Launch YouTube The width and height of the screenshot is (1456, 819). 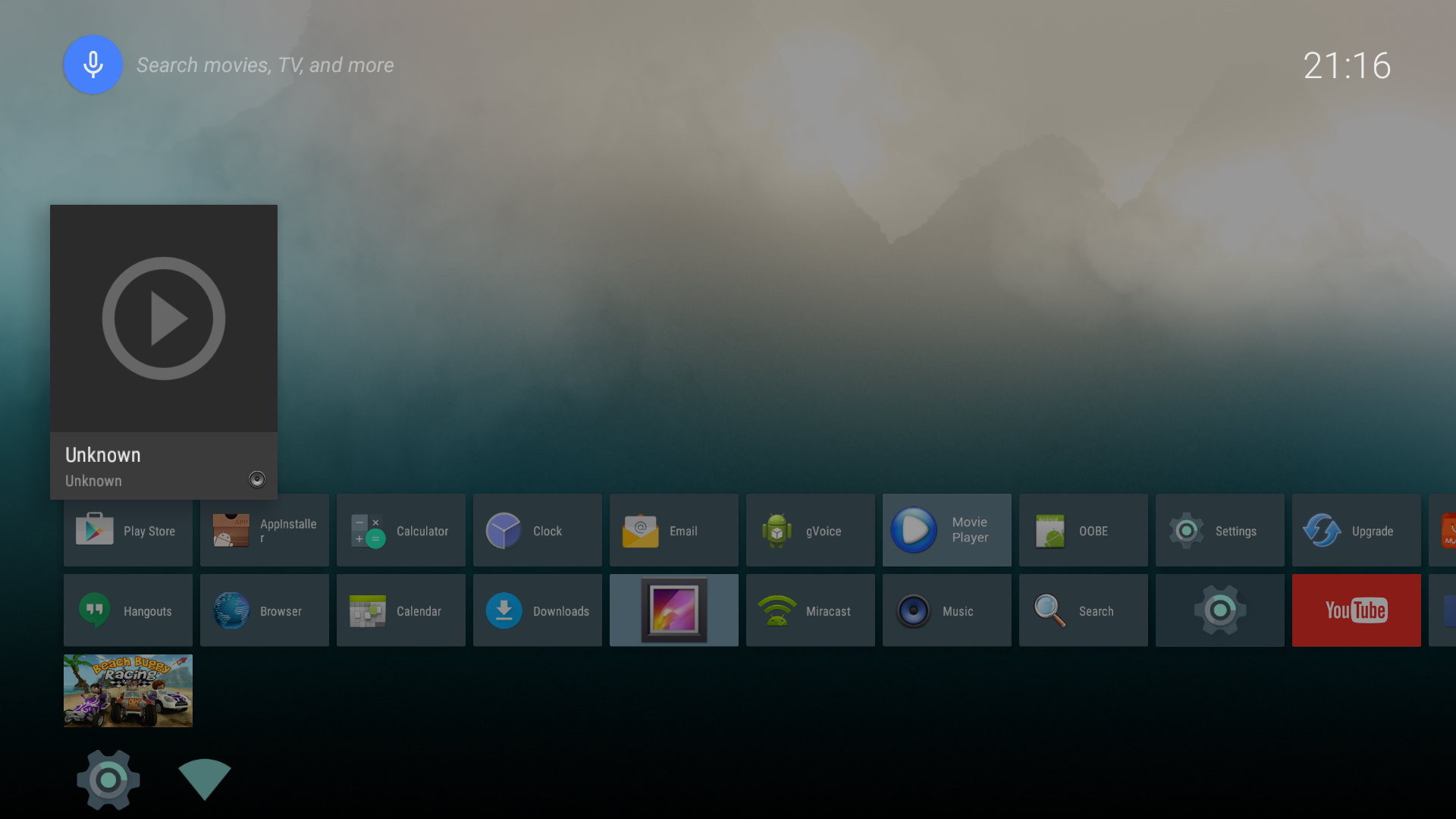point(1357,610)
